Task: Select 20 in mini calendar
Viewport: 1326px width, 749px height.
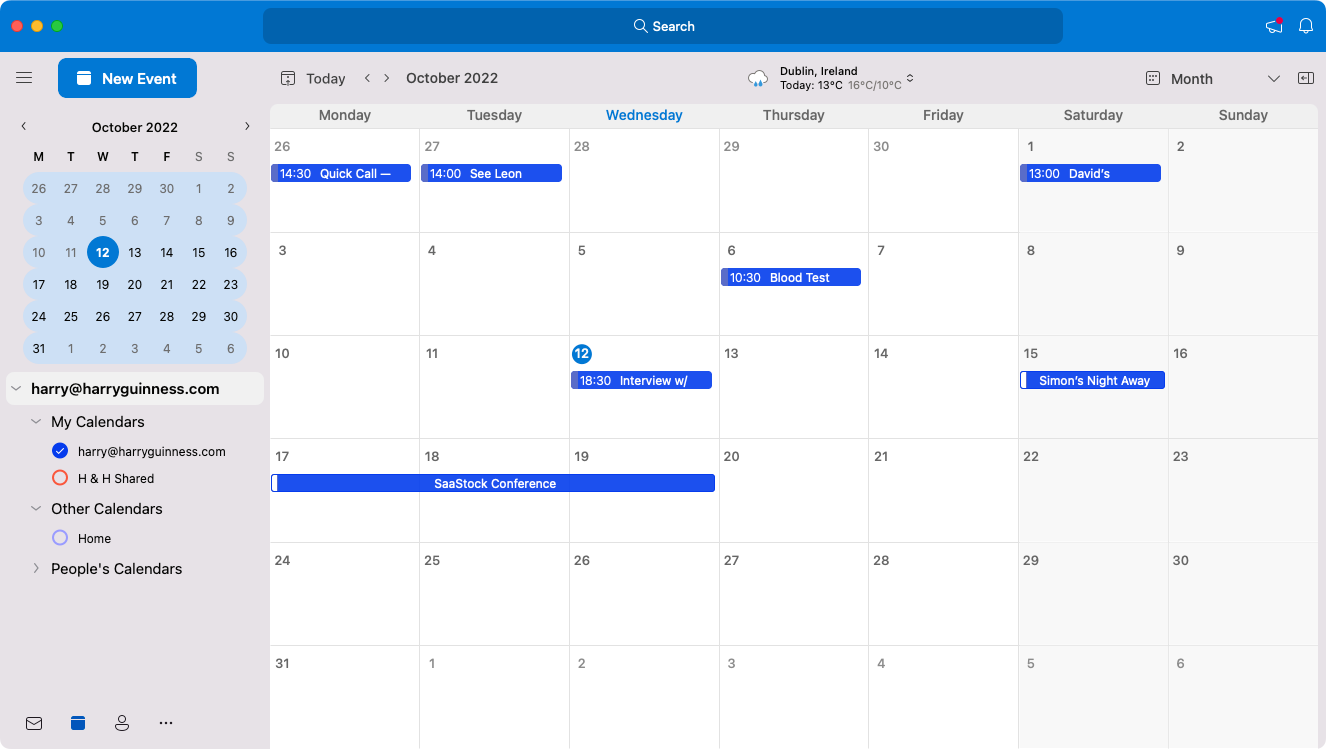Action: pos(135,285)
